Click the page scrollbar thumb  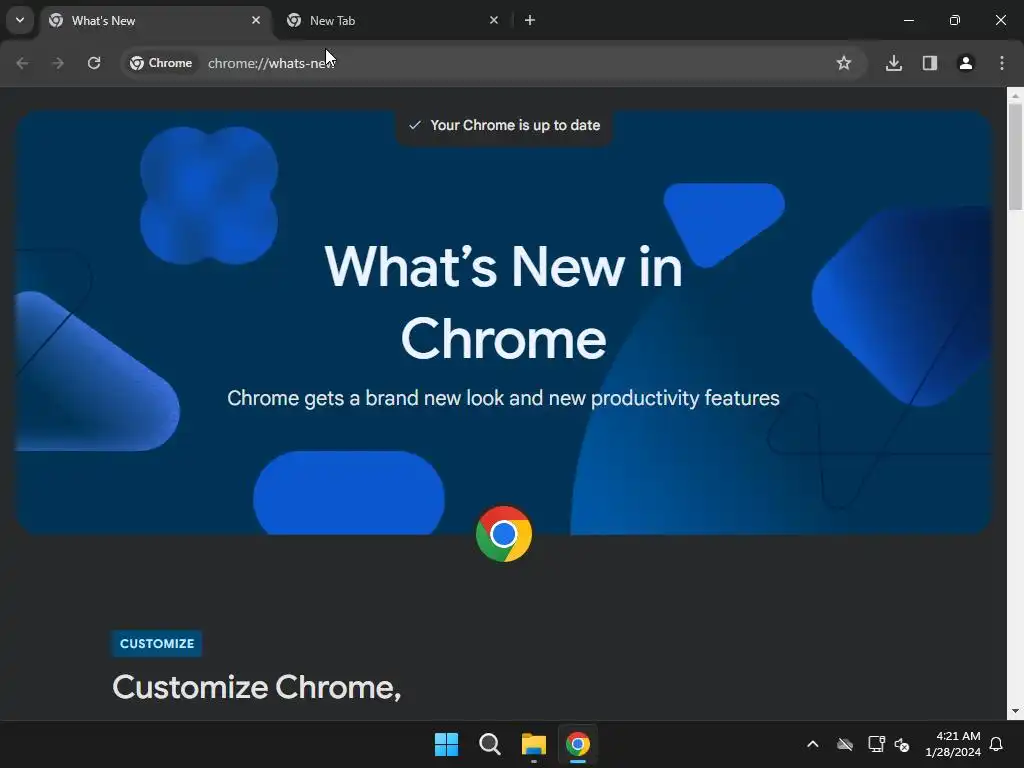[x=1015, y=157]
